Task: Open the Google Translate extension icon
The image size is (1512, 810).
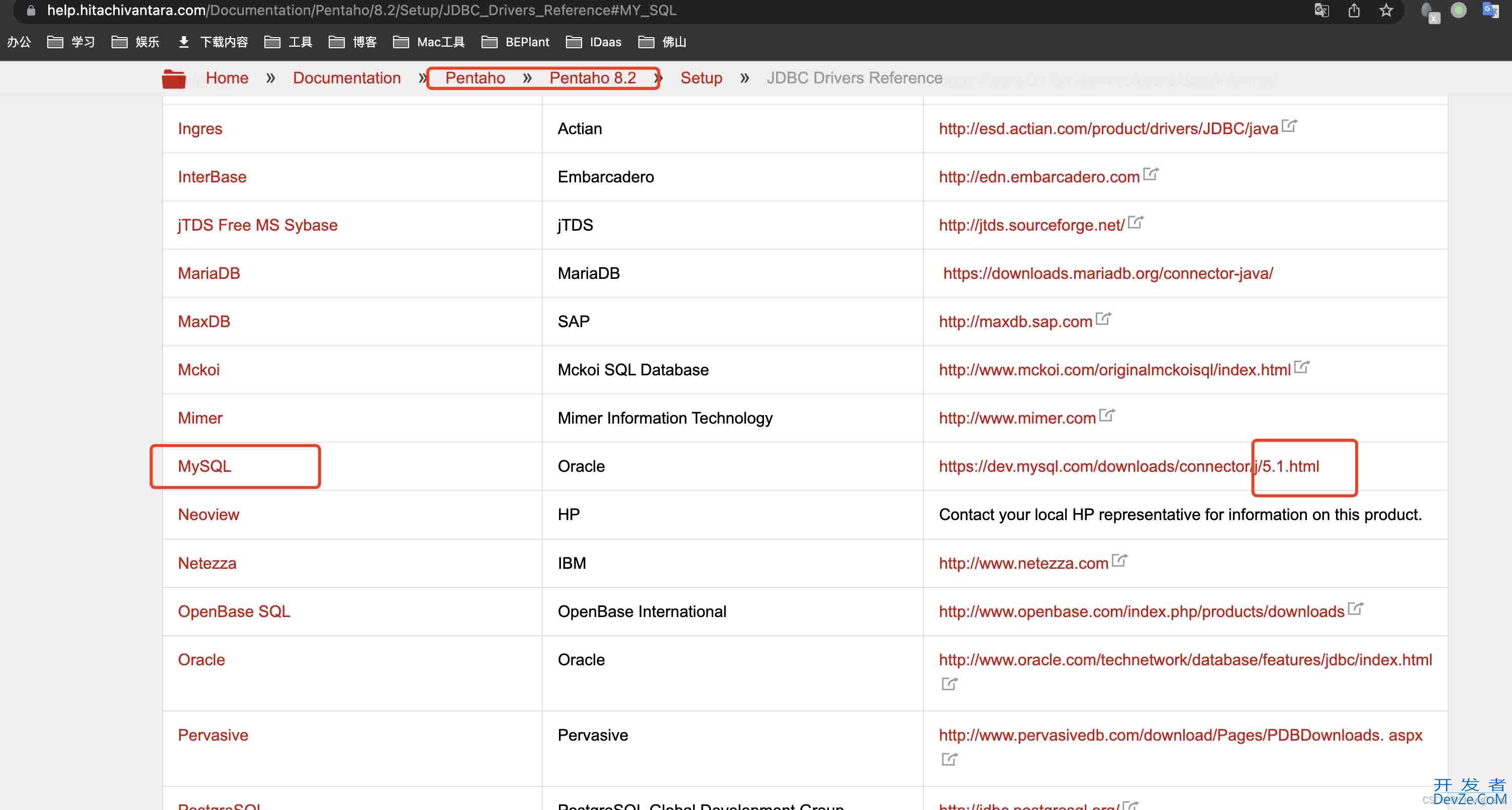Action: point(1490,11)
